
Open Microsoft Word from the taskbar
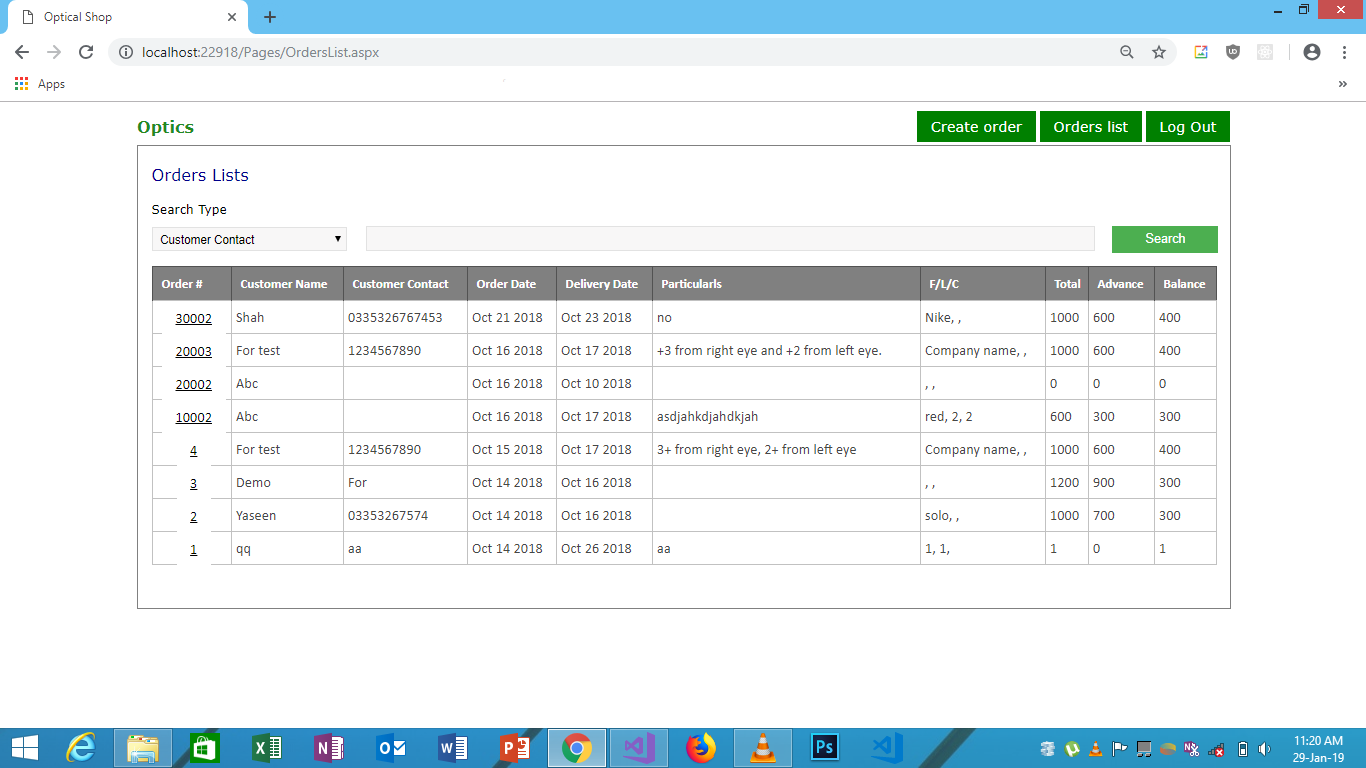coord(453,748)
